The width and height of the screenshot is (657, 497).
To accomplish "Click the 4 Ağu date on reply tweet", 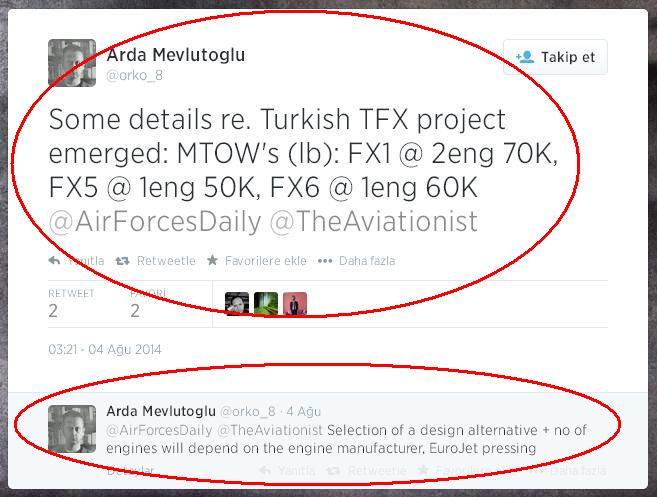I will pyautogui.click(x=304, y=412).
